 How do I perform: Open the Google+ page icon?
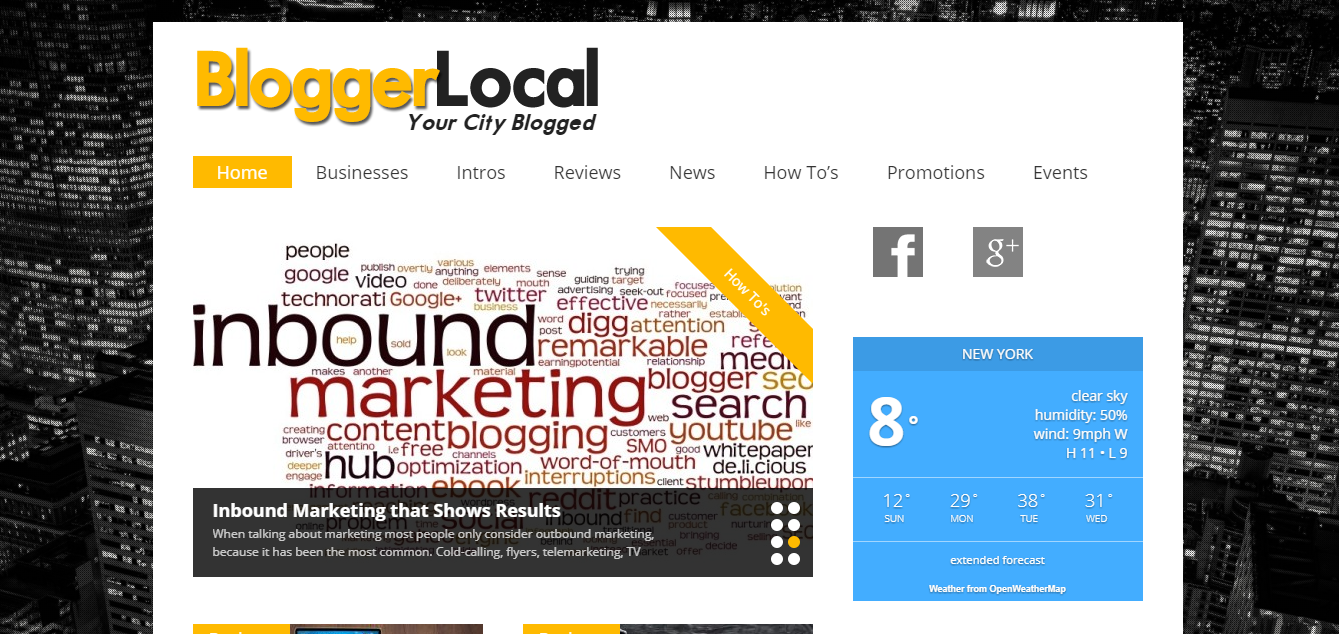coord(998,252)
